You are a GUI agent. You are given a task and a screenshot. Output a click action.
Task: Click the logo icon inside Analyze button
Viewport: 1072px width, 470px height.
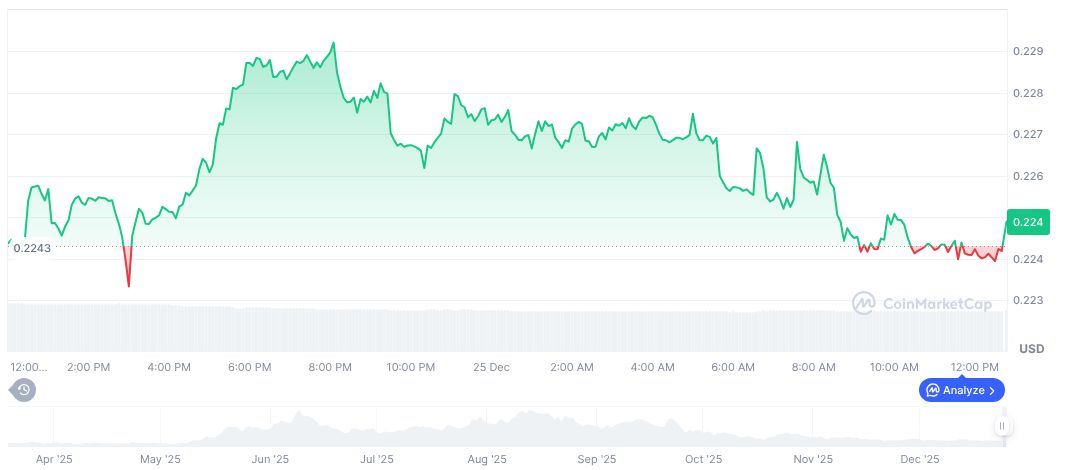(933, 390)
